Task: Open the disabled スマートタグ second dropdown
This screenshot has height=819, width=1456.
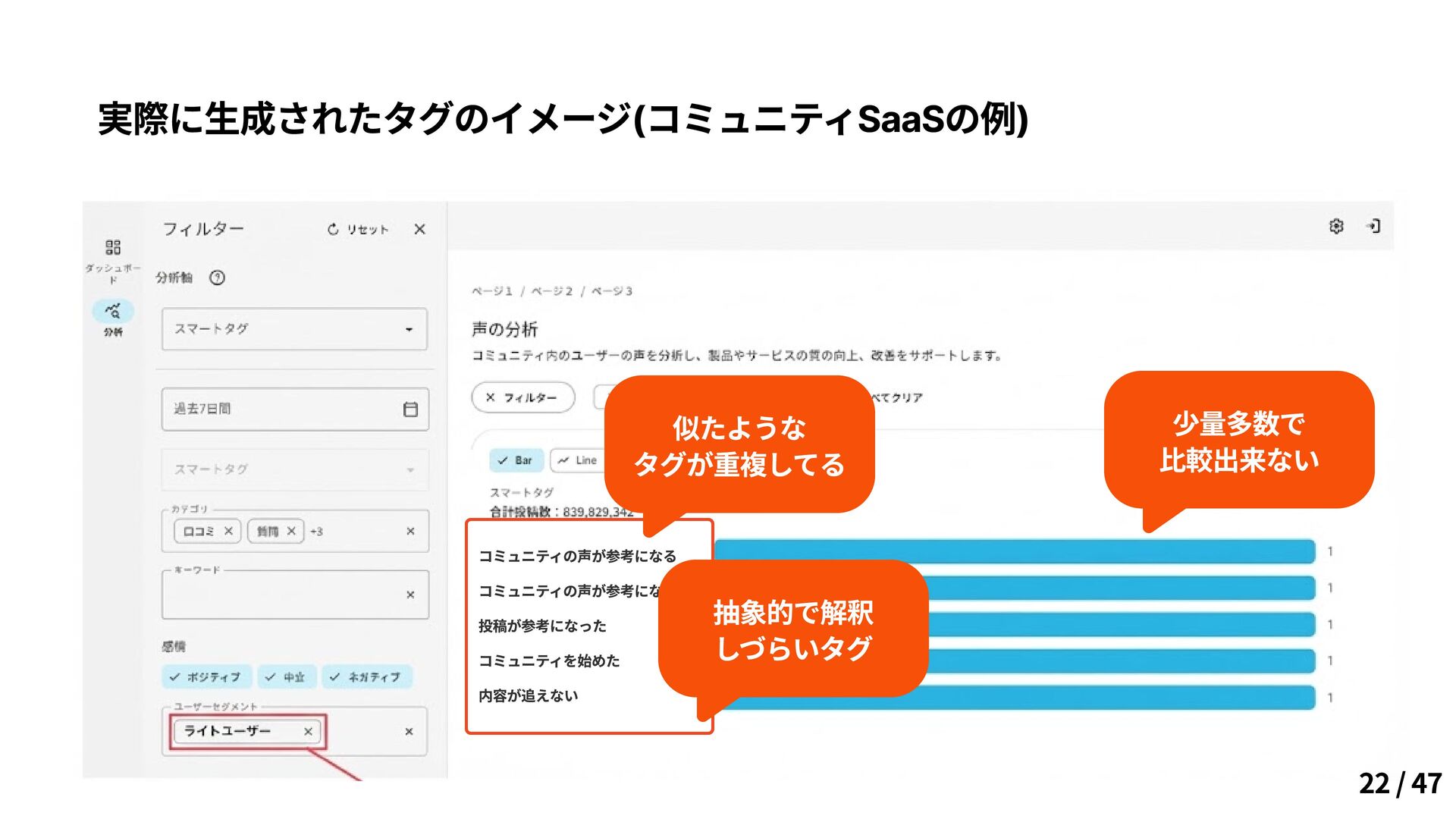Action: [x=294, y=469]
